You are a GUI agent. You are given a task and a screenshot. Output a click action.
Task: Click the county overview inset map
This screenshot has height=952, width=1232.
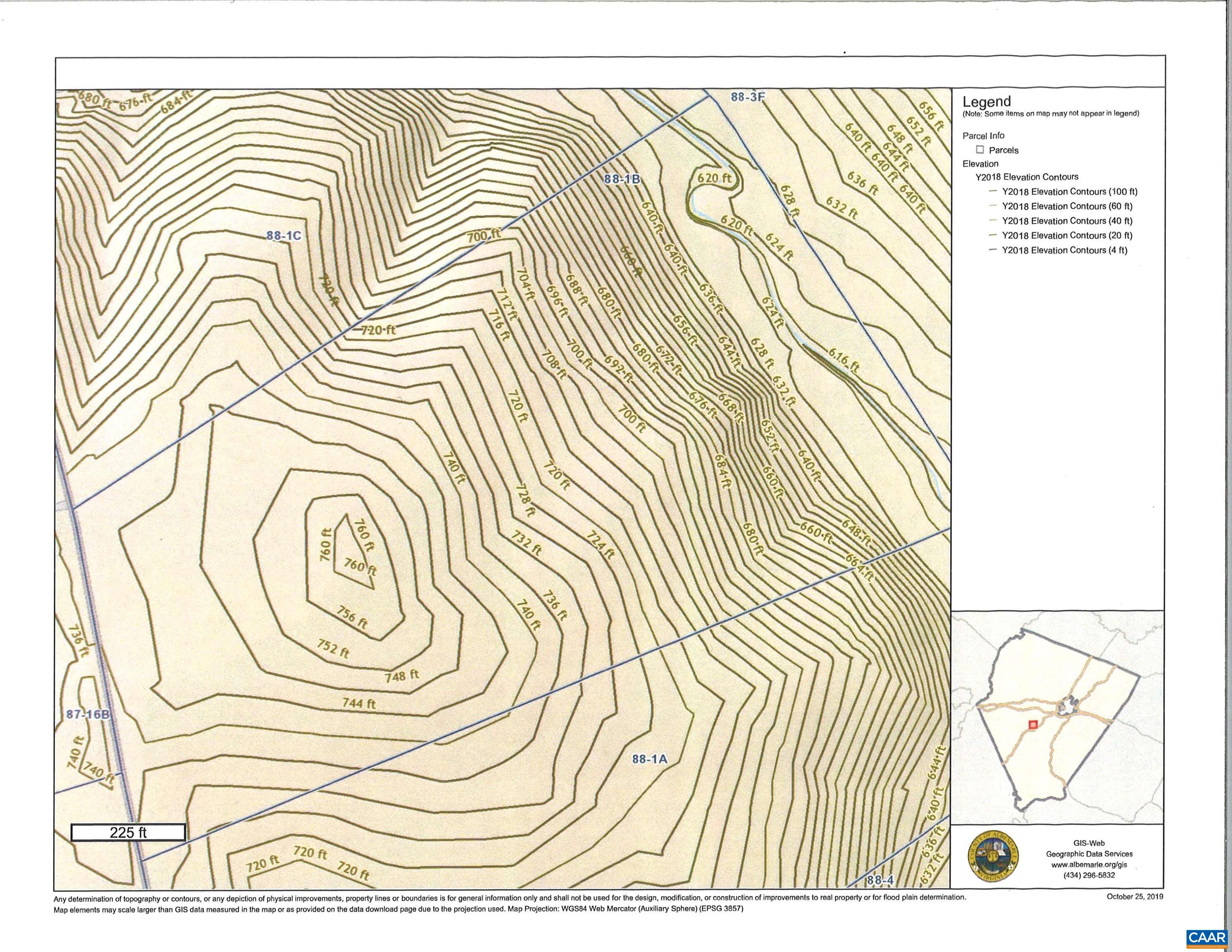point(1058,717)
